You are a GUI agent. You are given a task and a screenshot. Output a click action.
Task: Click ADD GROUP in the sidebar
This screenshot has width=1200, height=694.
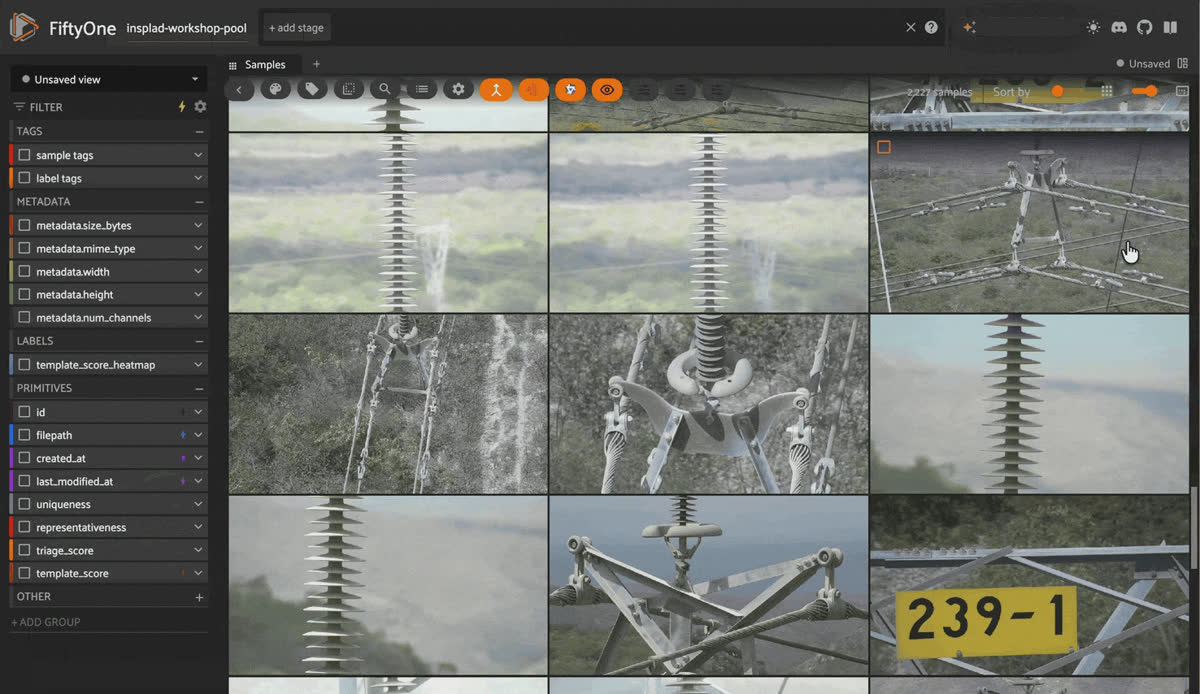coord(46,622)
